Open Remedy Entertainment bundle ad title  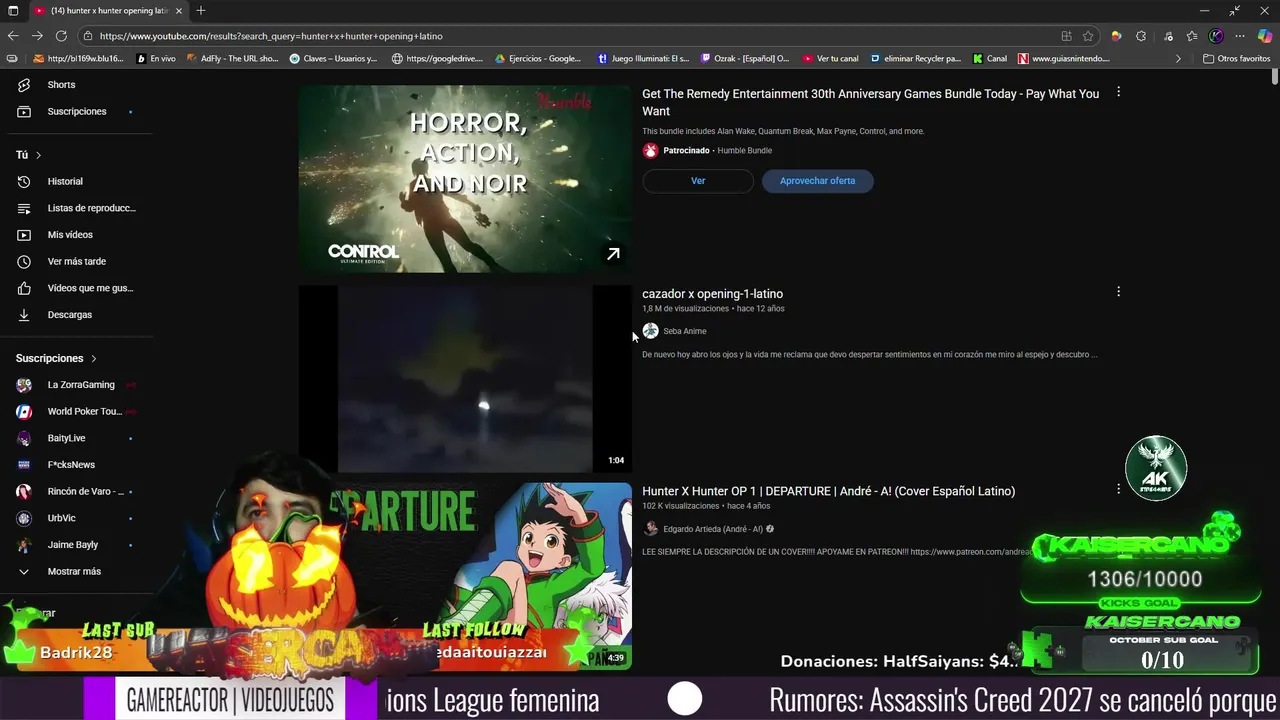(x=870, y=102)
